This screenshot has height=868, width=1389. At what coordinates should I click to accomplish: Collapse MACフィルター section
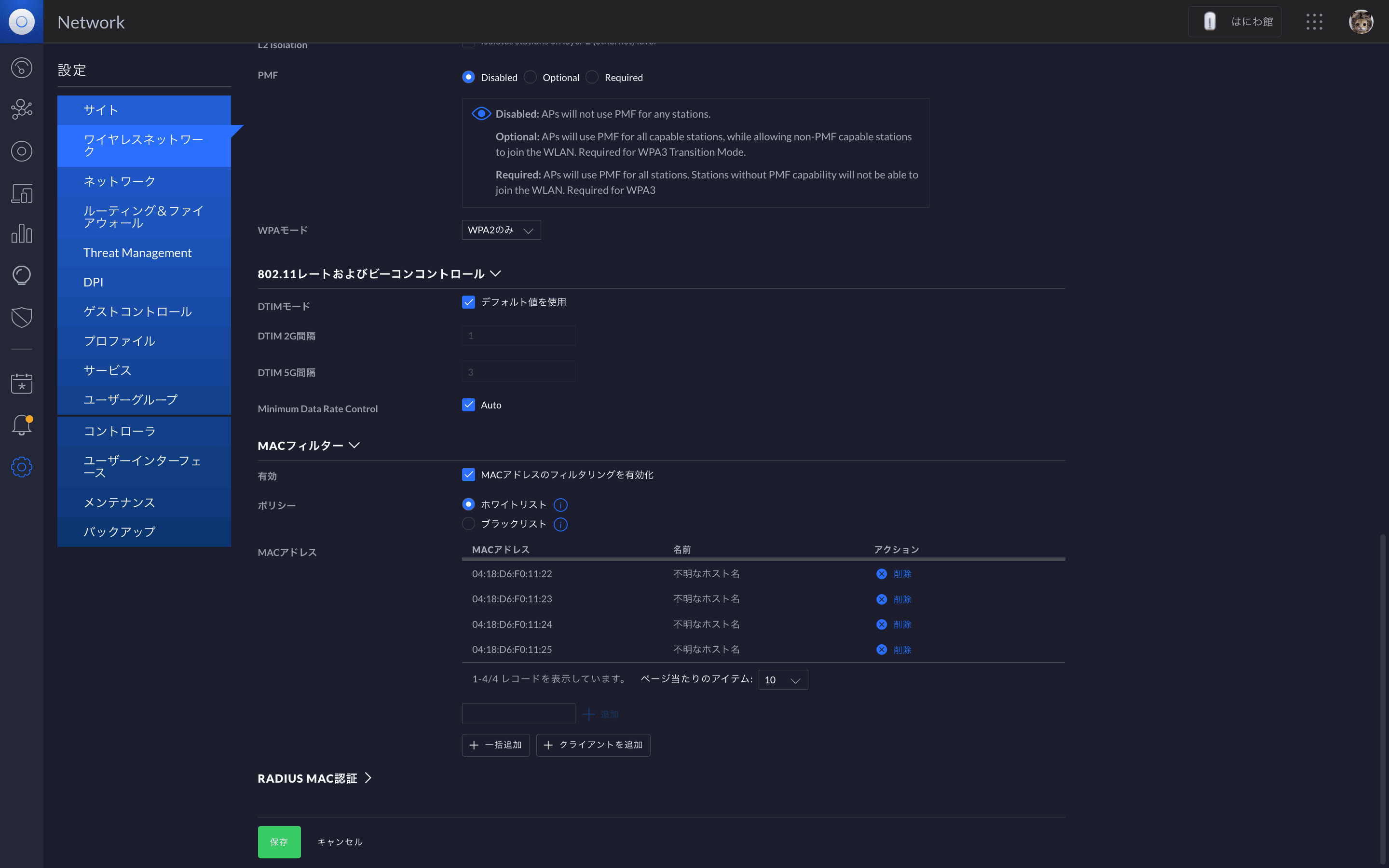[x=309, y=446]
